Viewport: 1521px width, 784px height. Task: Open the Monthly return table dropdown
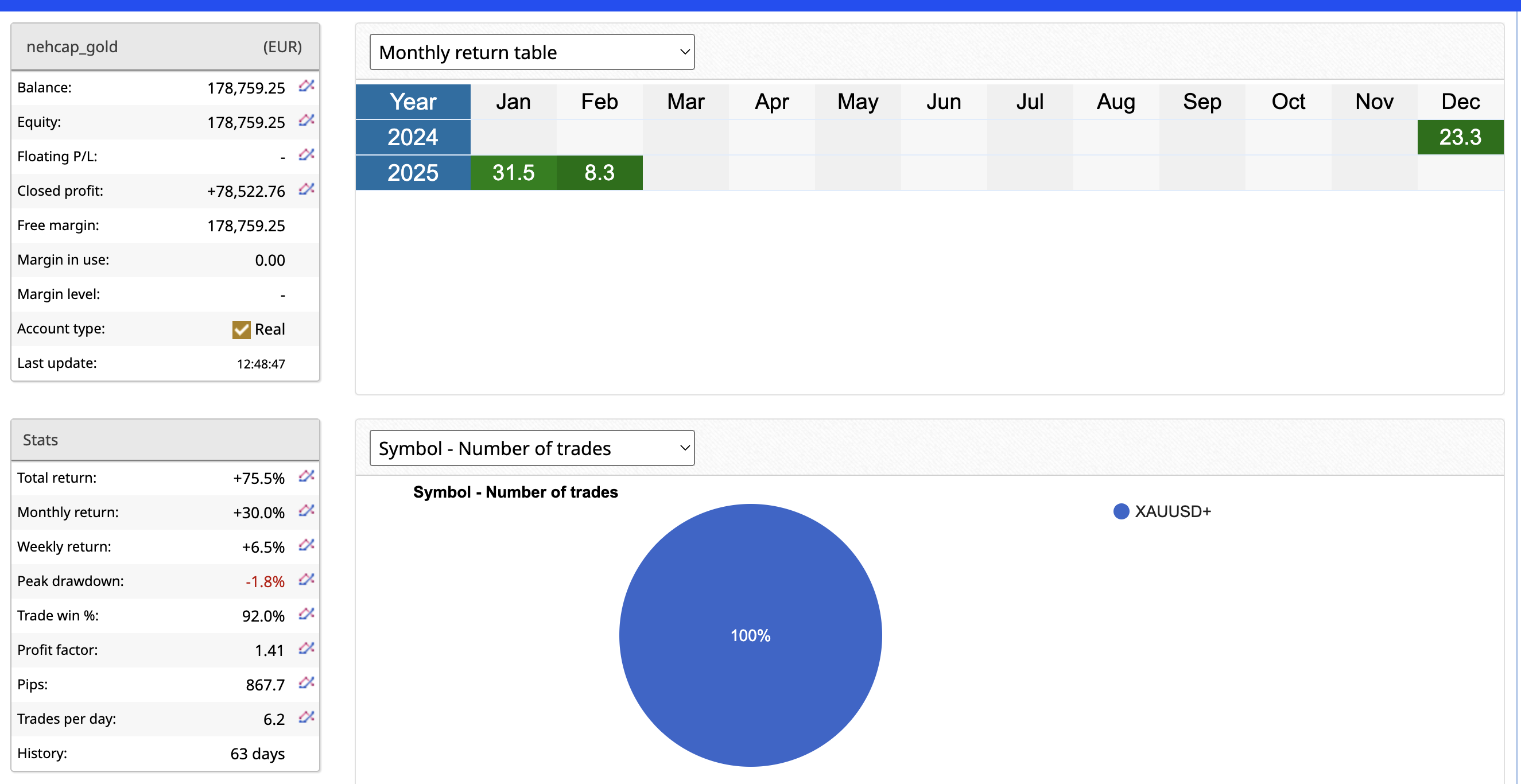(531, 52)
